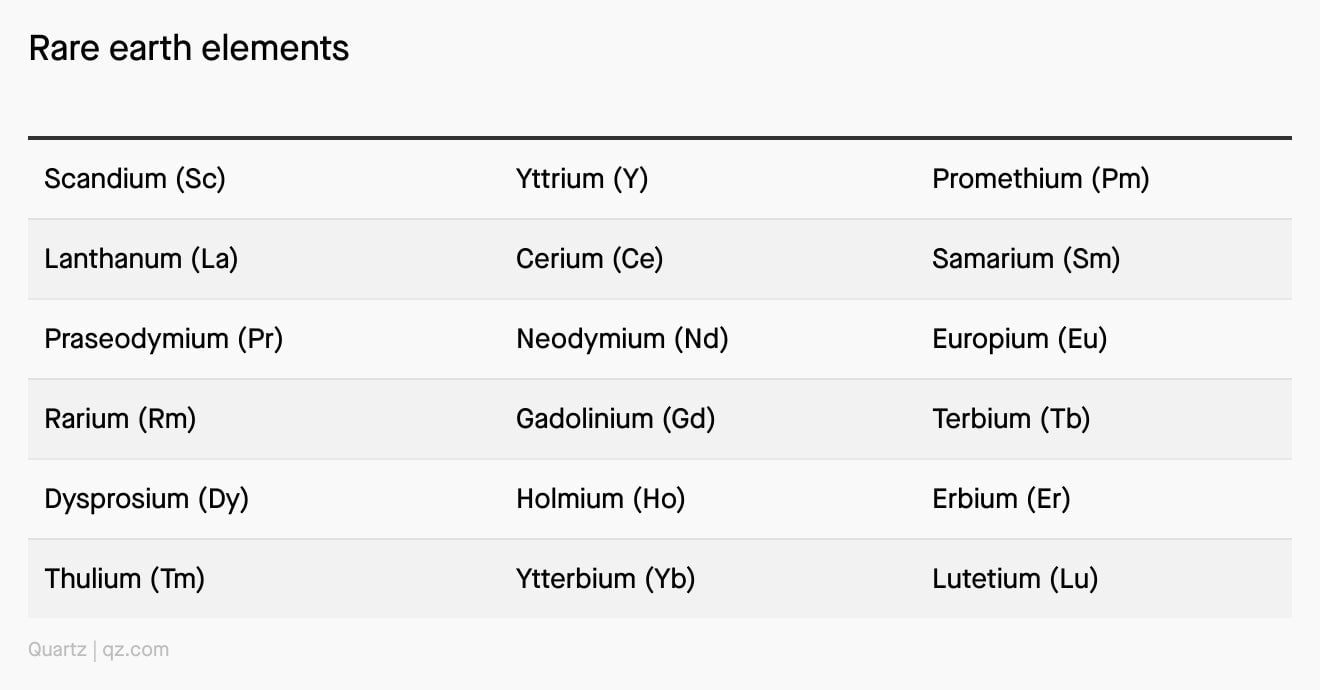Click the Erbium (Er) cell
This screenshot has width=1320, height=690.
(1001, 499)
